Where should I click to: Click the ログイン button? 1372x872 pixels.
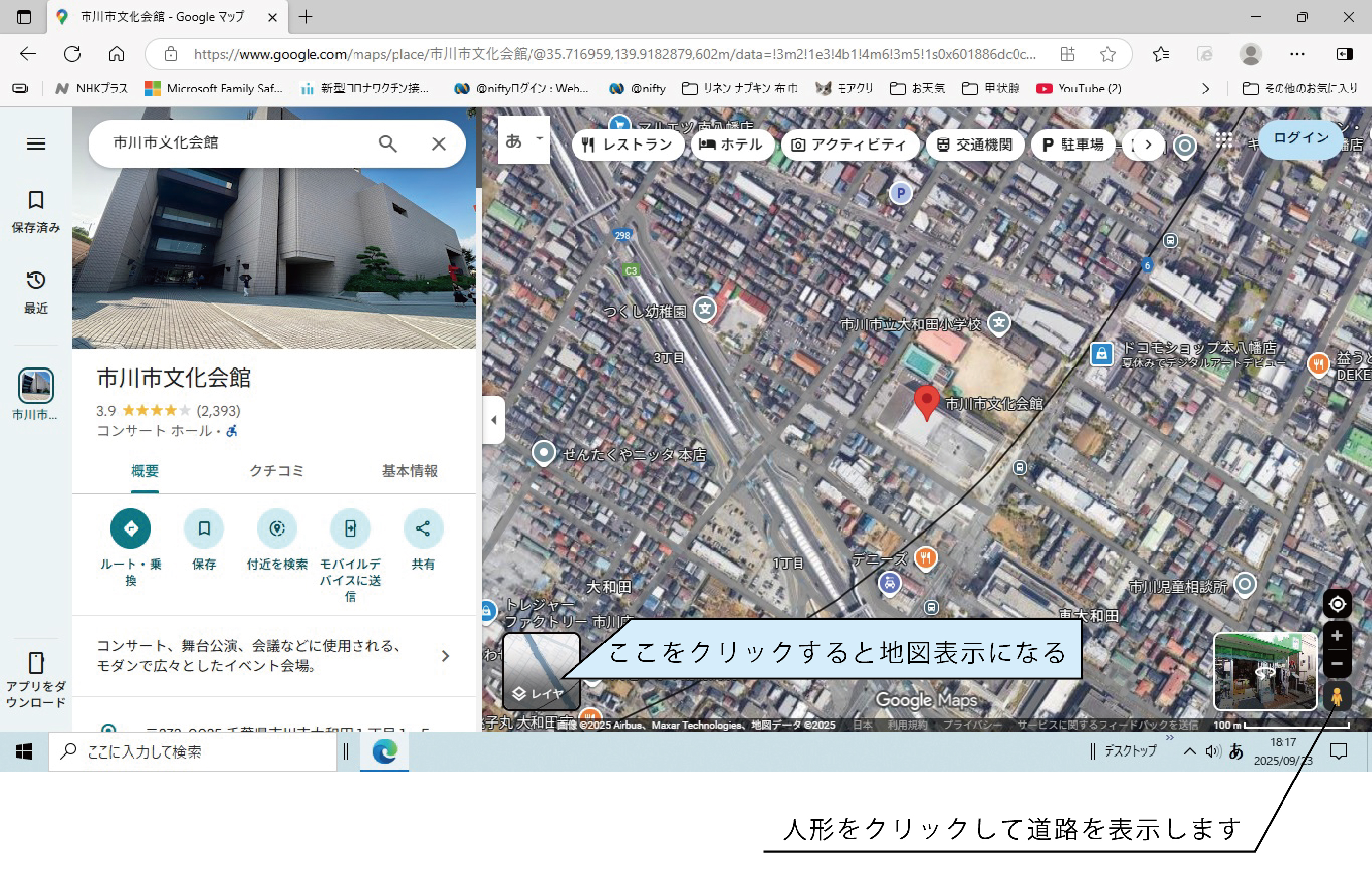tap(1300, 138)
